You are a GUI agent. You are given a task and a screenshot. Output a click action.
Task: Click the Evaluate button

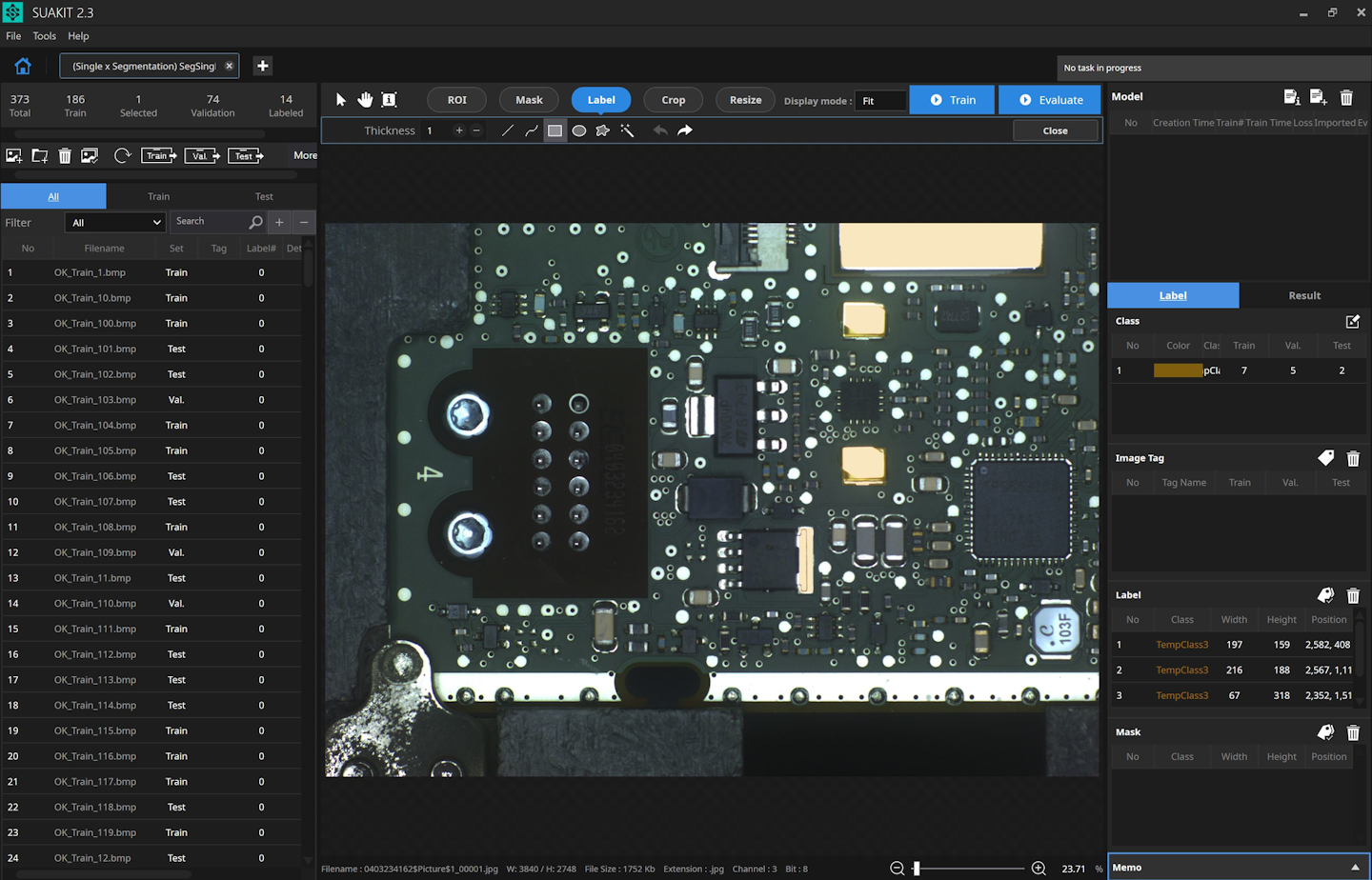1050,100
